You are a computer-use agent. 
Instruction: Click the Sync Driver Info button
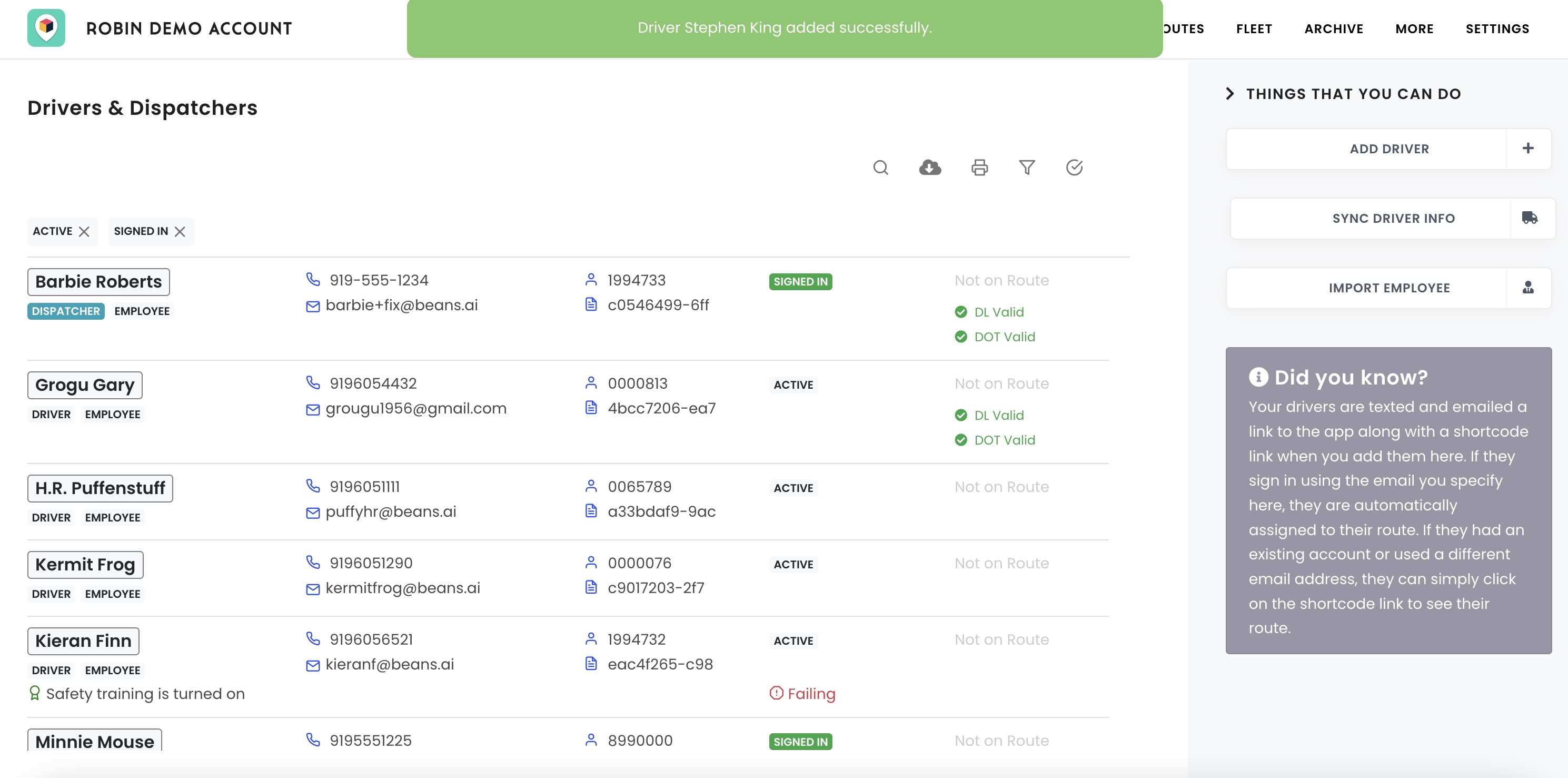pos(1393,218)
